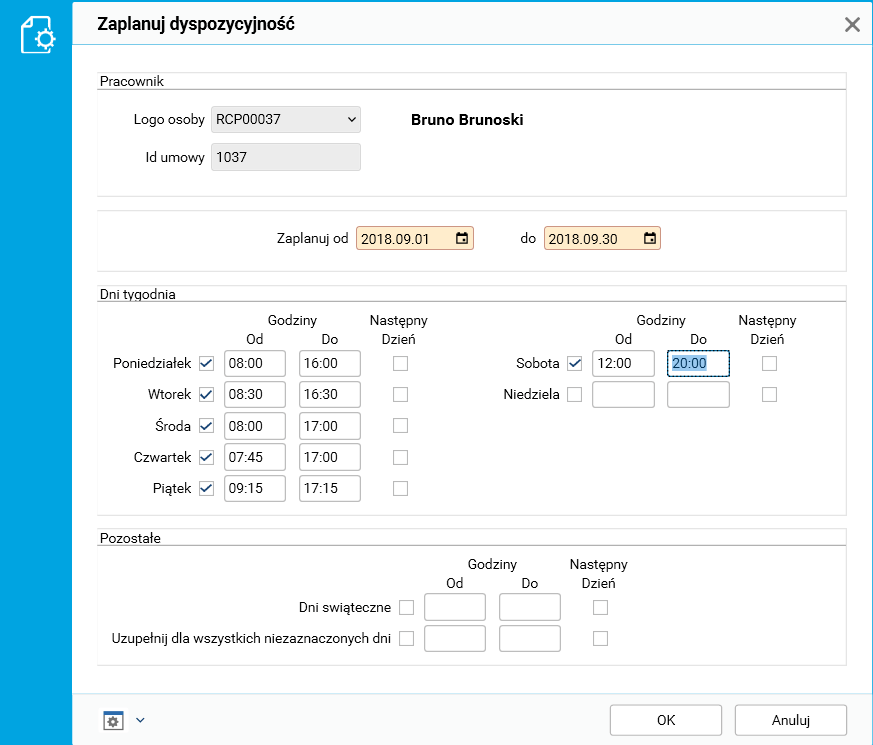This screenshot has height=745, width=873.
Task: Uncheck the Poniedziałek checkbox
Action: pyautogui.click(x=206, y=364)
